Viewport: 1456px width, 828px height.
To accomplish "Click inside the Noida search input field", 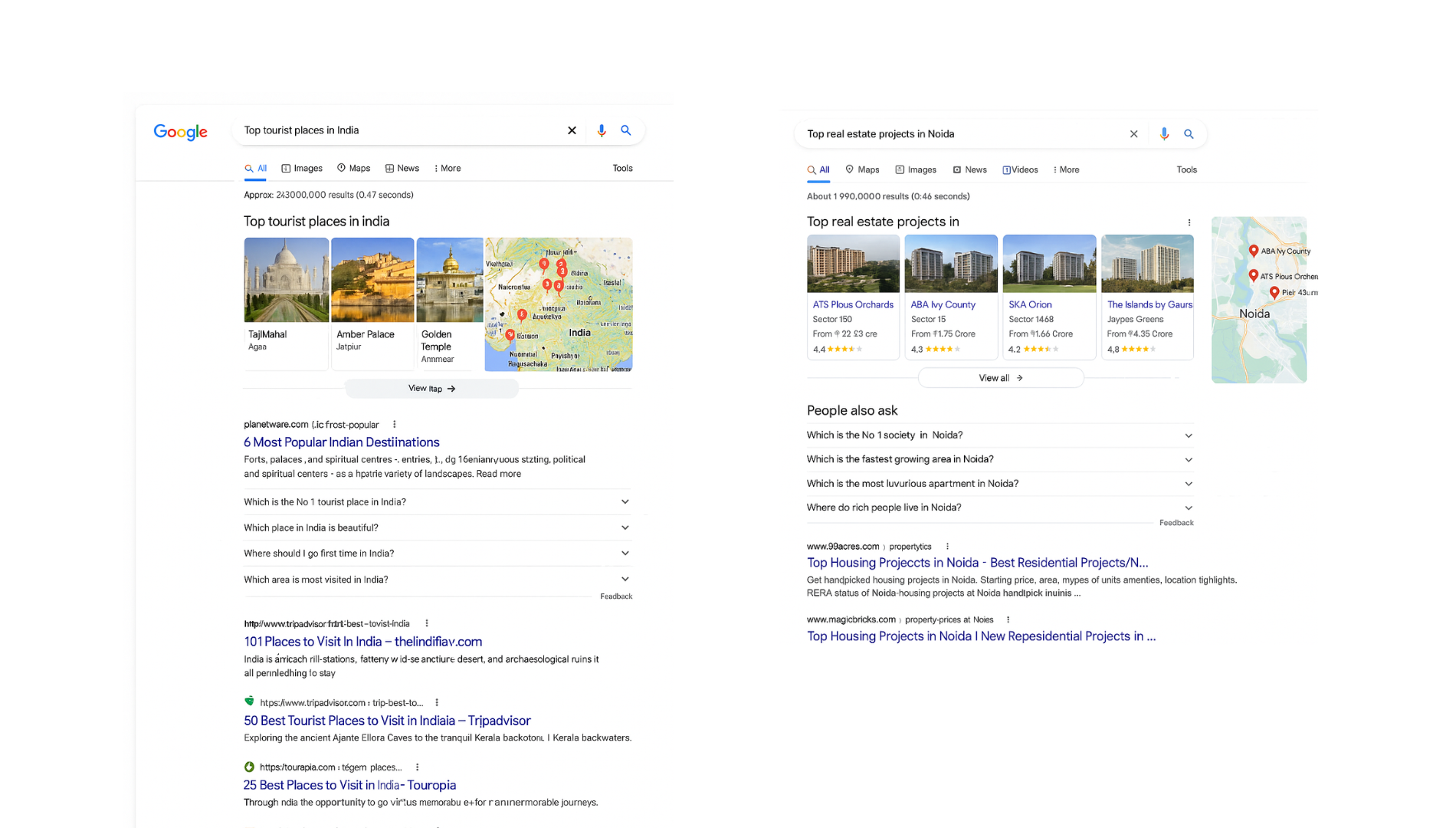I will tap(962, 134).
